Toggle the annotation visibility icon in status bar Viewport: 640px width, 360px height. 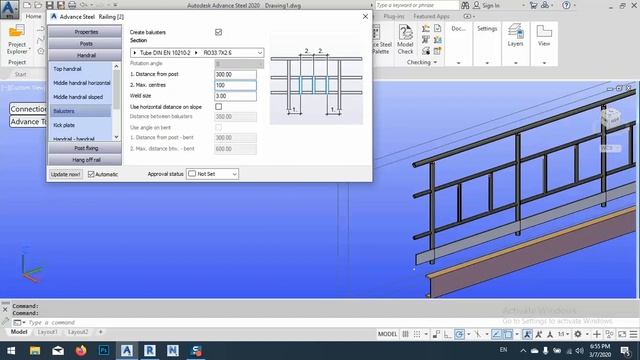pos(527,334)
